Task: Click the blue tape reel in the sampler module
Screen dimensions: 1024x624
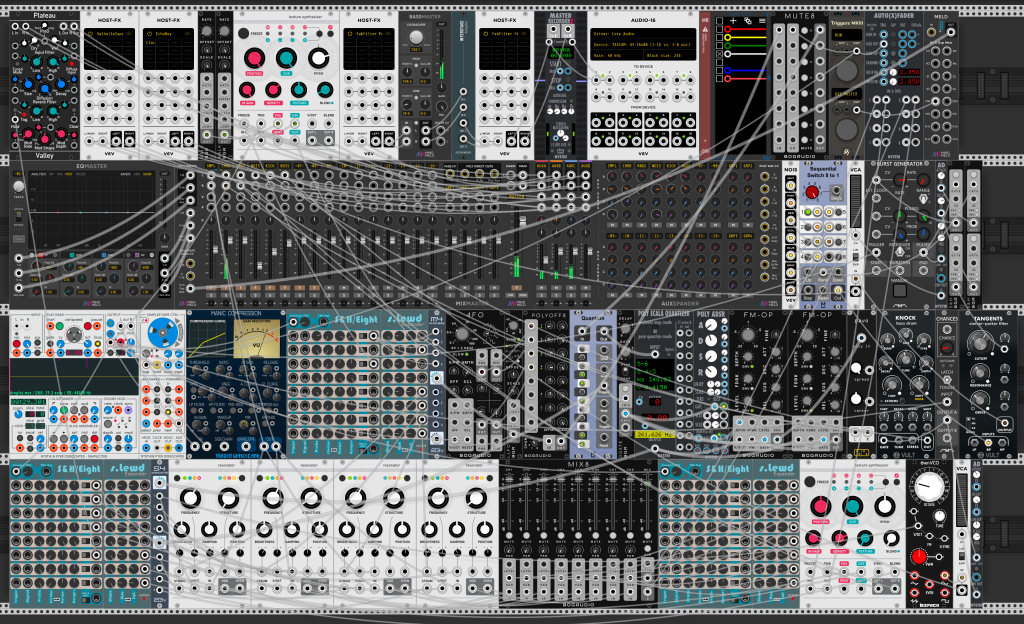Action: 161,334
